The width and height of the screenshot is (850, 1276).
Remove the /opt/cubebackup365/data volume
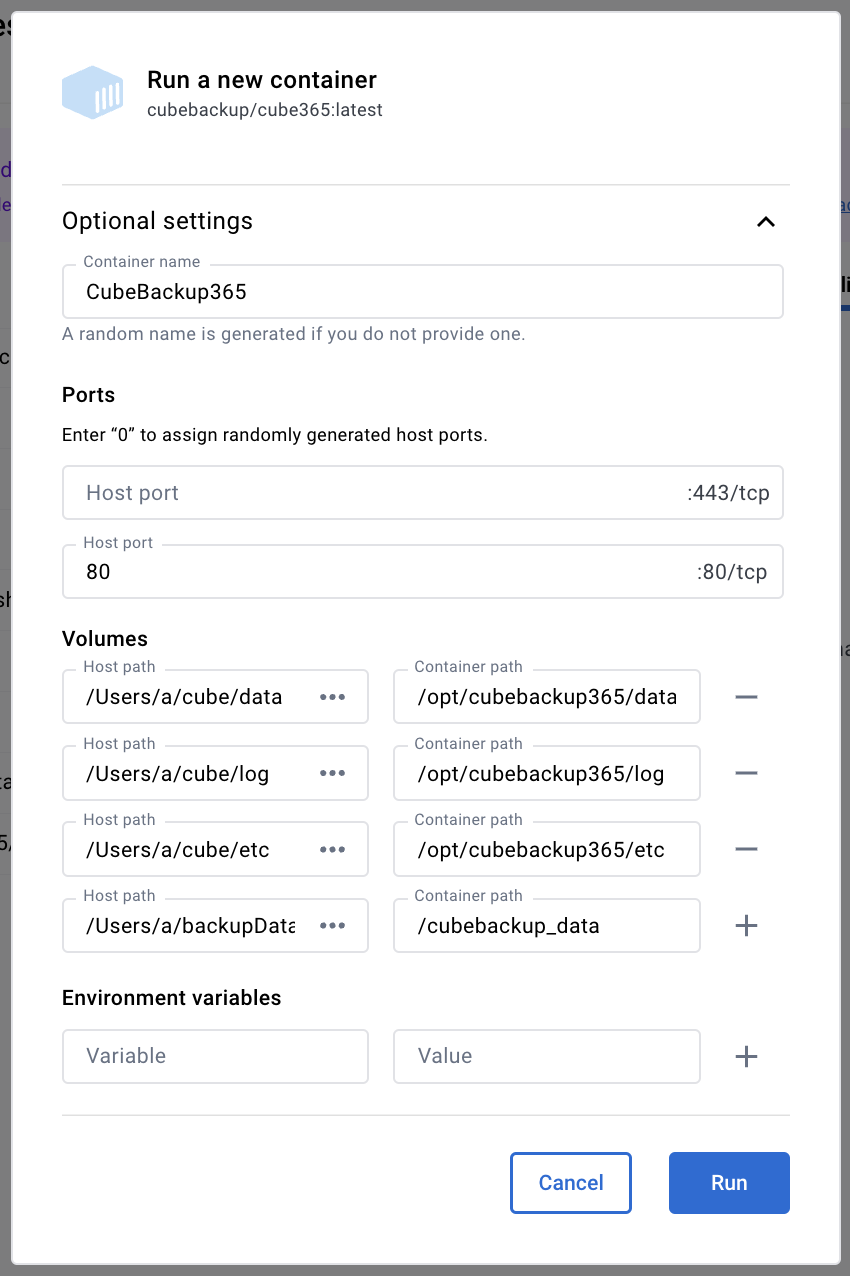(746, 697)
